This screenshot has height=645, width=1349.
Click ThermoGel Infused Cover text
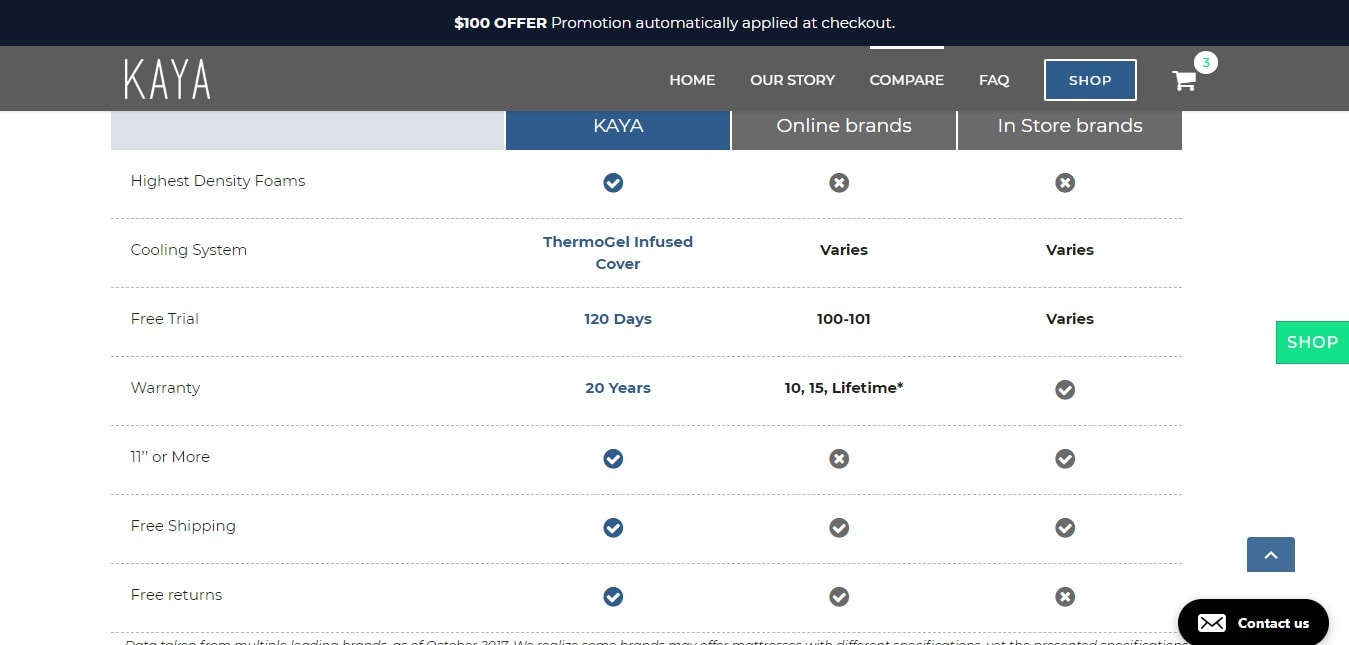(x=618, y=253)
